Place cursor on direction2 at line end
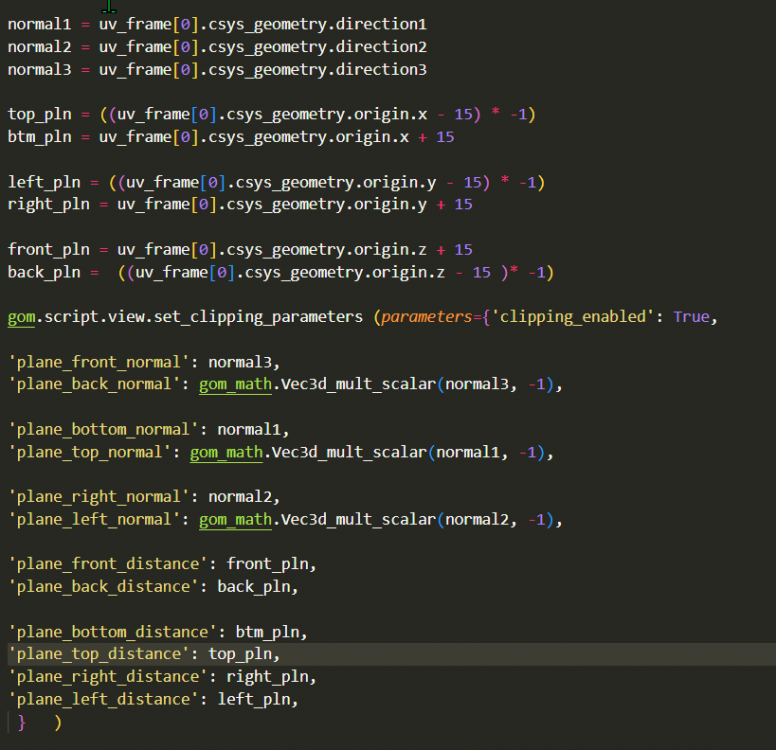 click(x=385, y=46)
